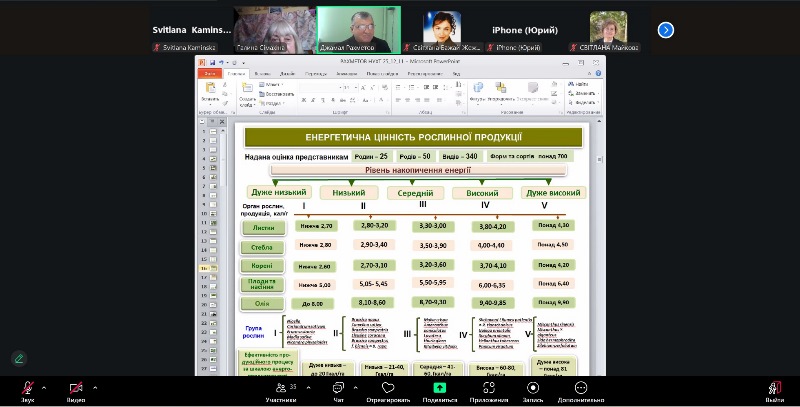Screen dimensions: 800x407
Task: Toggle underline Ч formatting
Action: click(322, 100)
